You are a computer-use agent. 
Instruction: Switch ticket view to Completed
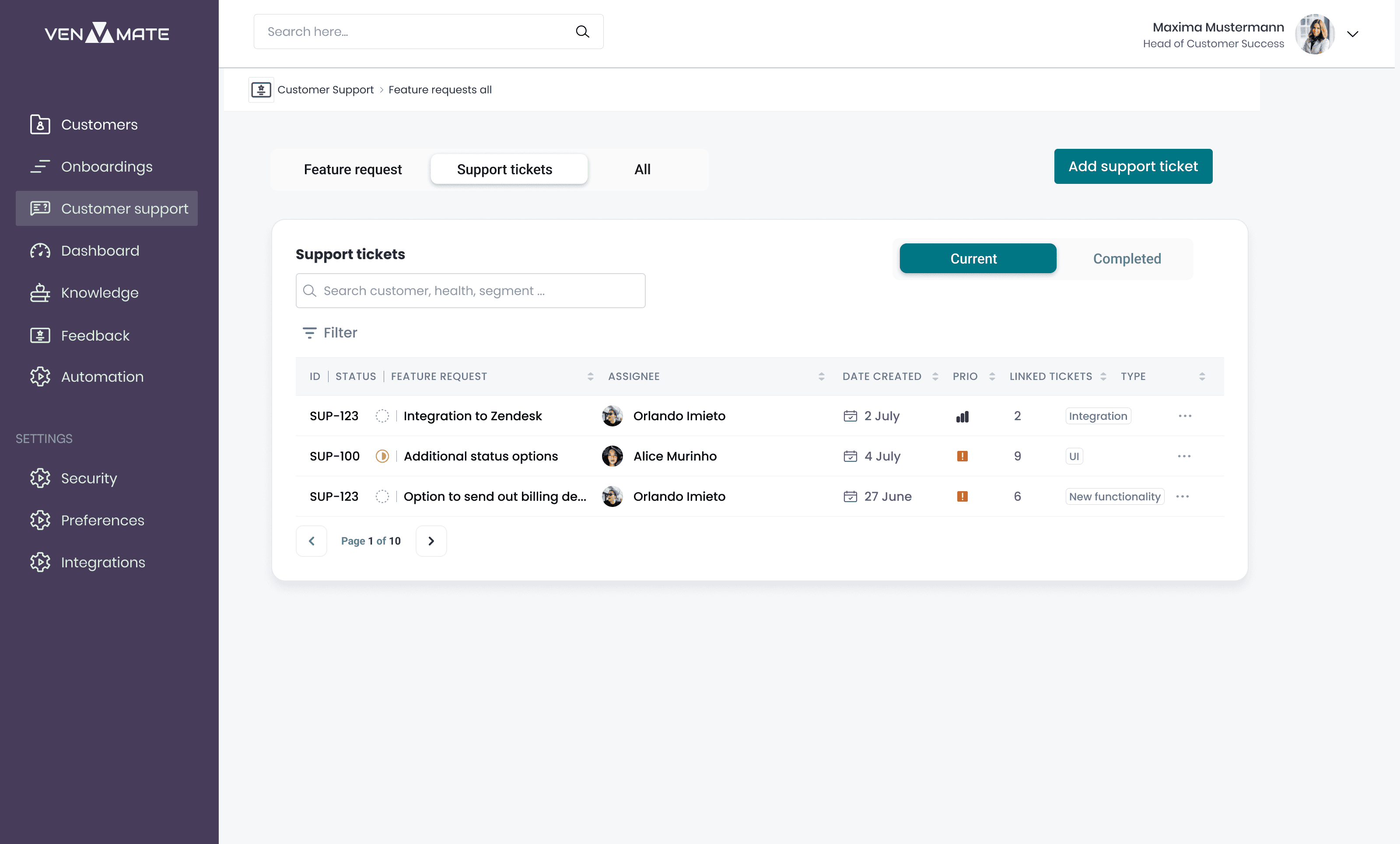(1127, 259)
